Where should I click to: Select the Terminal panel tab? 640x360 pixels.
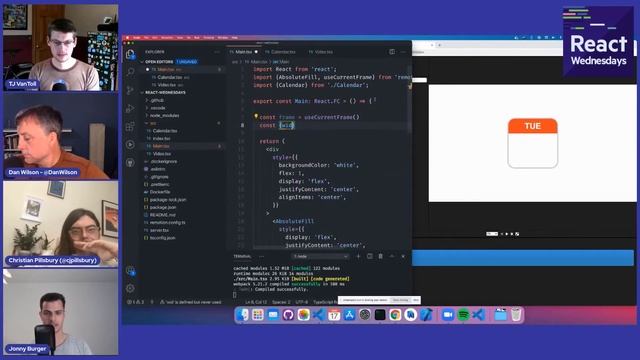click(242, 256)
